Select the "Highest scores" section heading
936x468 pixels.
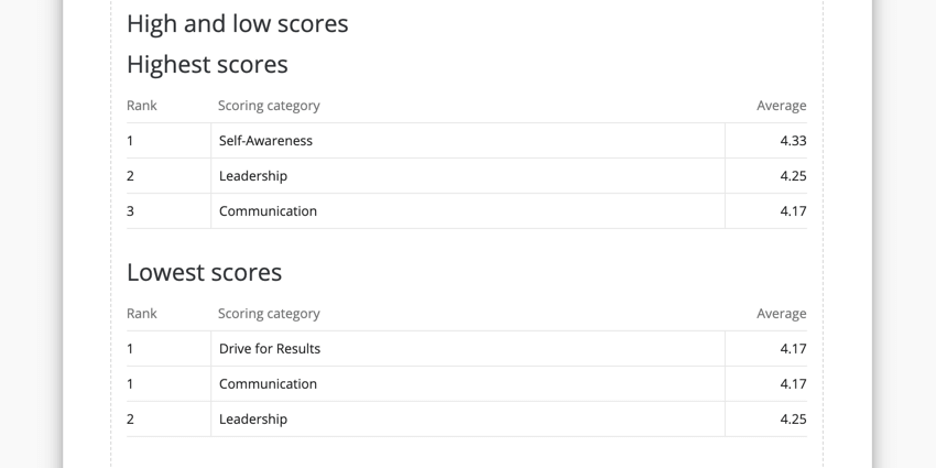[207, 65]
